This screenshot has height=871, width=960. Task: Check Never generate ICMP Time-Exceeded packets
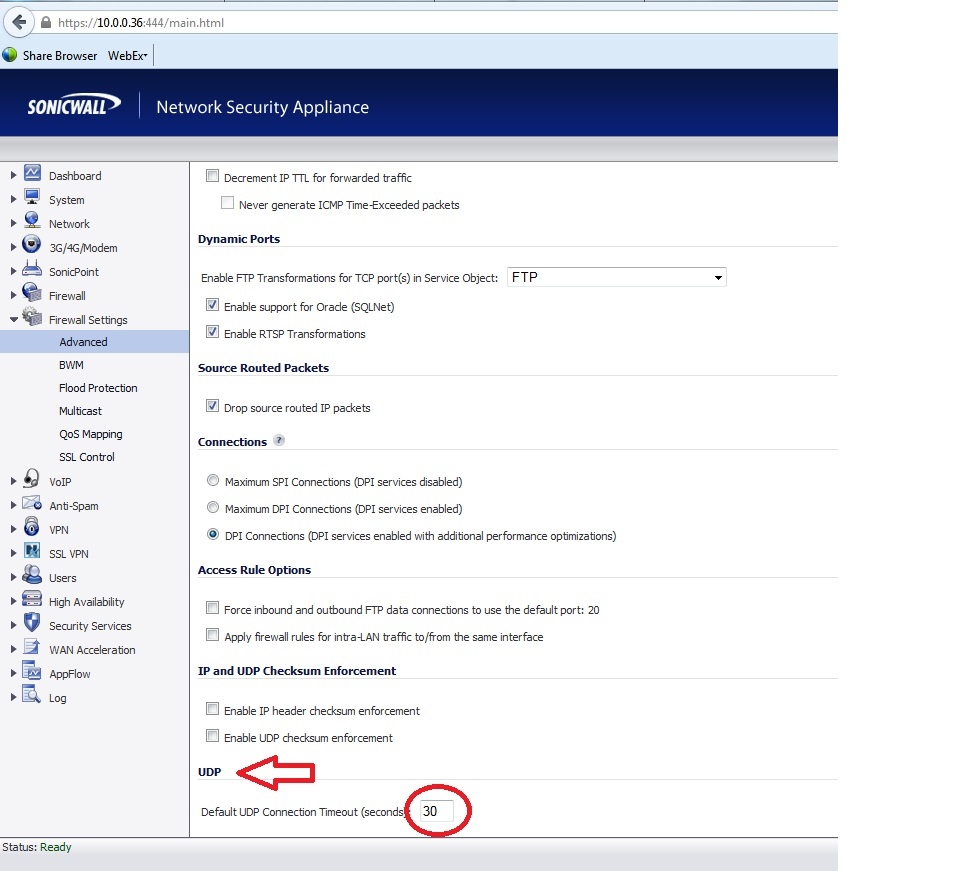[x=227, y=203]
